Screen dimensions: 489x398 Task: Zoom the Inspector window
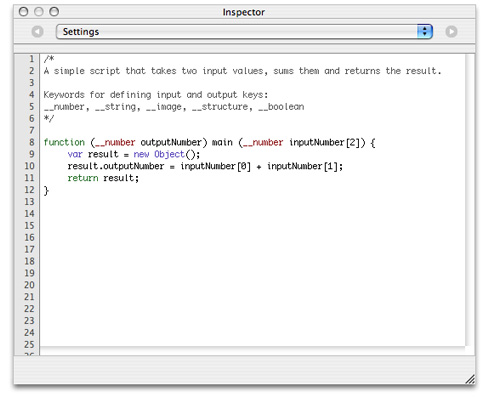click(x=54, y=12)
